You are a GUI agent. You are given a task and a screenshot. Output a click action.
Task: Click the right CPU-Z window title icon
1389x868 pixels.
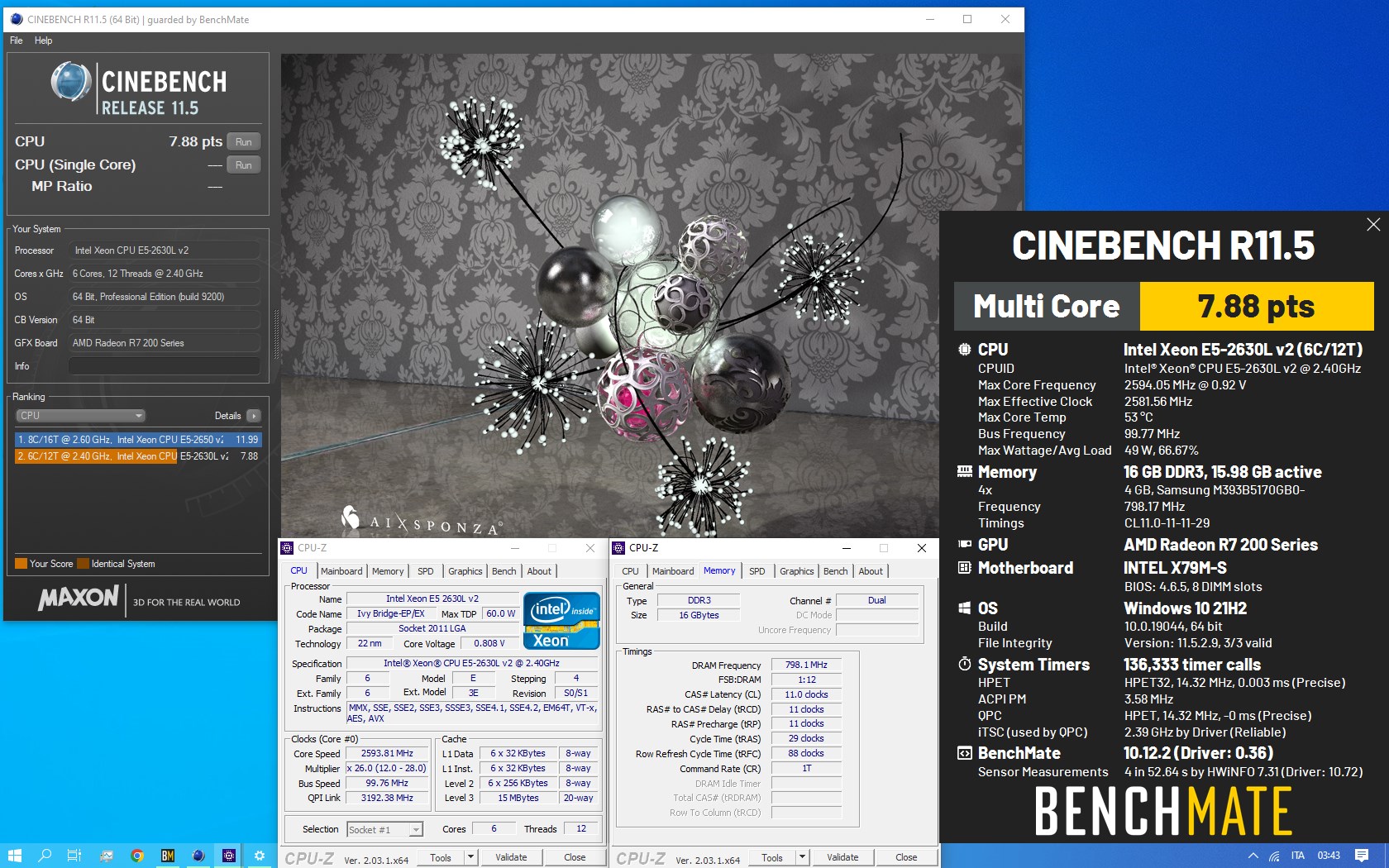[x=618, y=548]
